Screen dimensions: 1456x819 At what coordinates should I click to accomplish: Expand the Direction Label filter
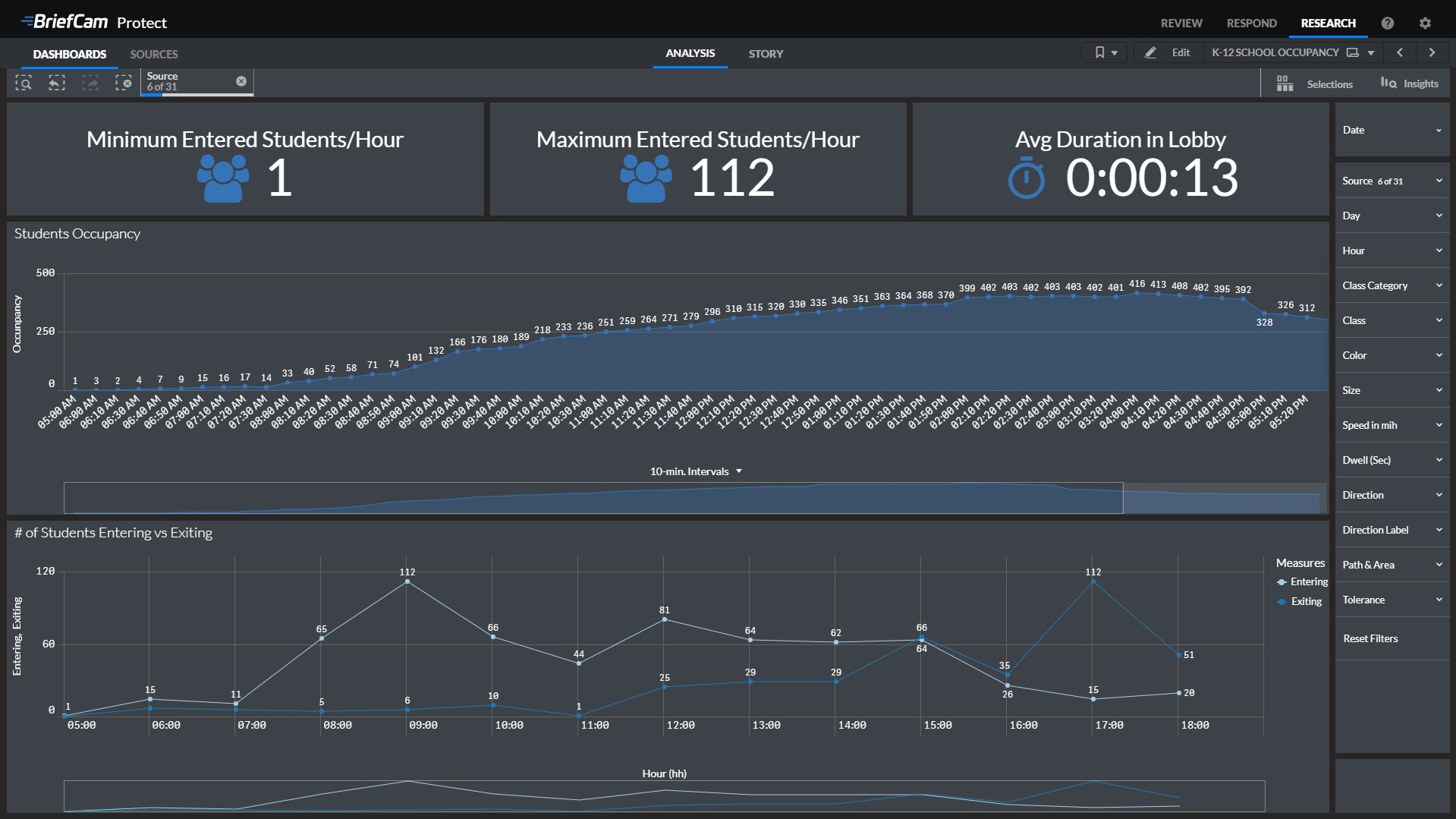(1392, 530)
